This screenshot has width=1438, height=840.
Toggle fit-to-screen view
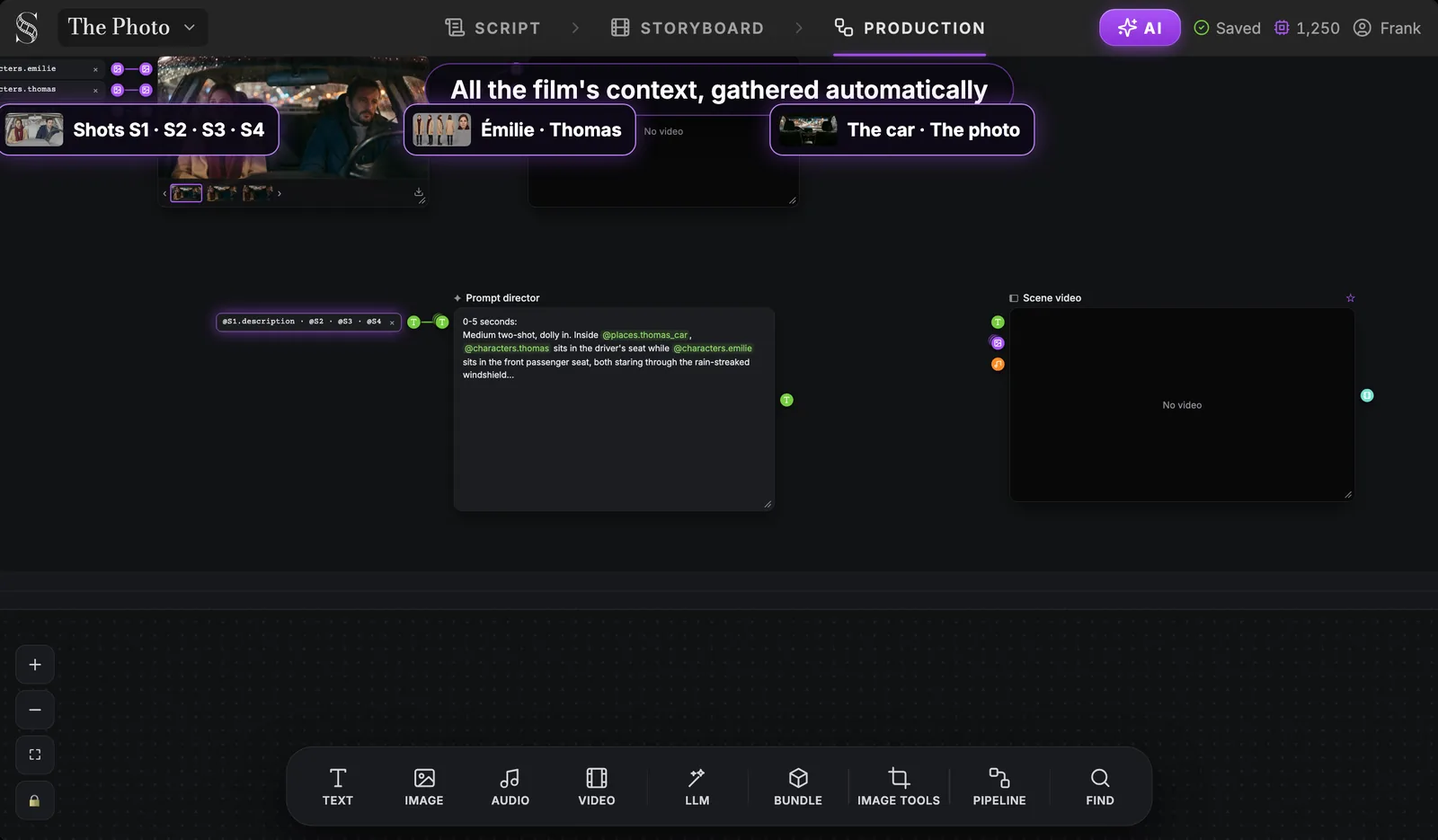pyautogui.click(x=35, y=755)
